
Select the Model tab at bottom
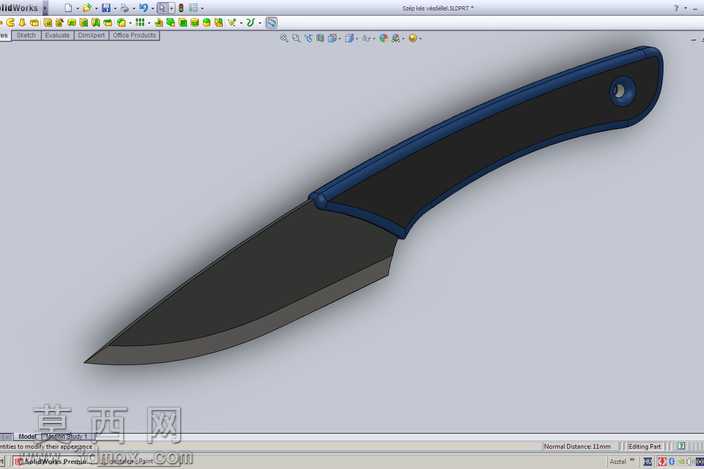[27, 436]
